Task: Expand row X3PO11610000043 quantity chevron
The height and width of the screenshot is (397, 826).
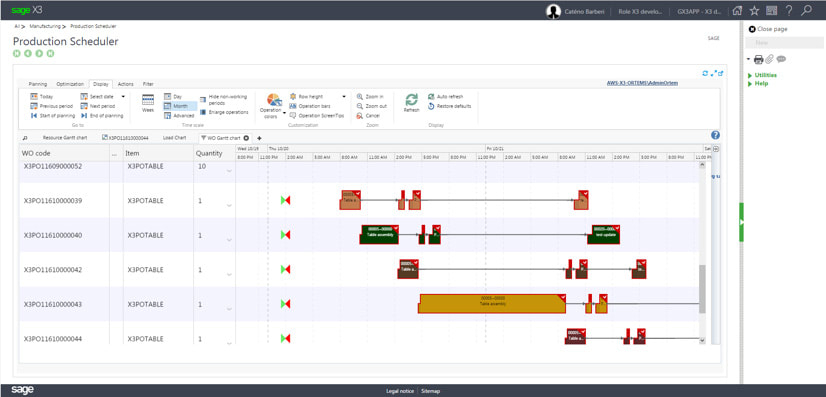Action: click(x=229, y=309)
